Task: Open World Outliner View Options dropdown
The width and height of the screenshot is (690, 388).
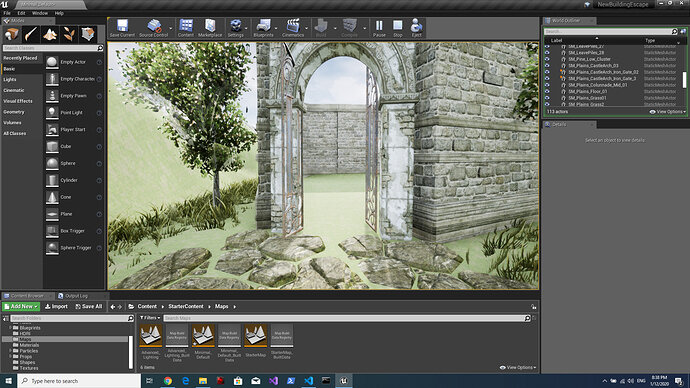Action: tap(667, 112)
